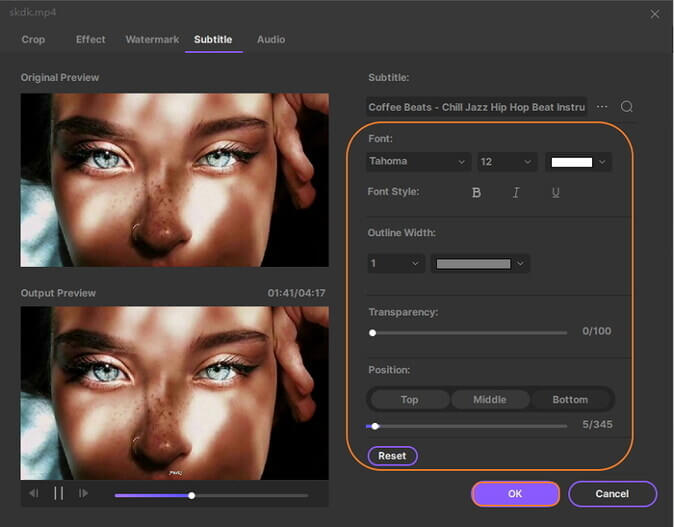Open the Watermark tab
674x527 pixels.
coord(152,40)
